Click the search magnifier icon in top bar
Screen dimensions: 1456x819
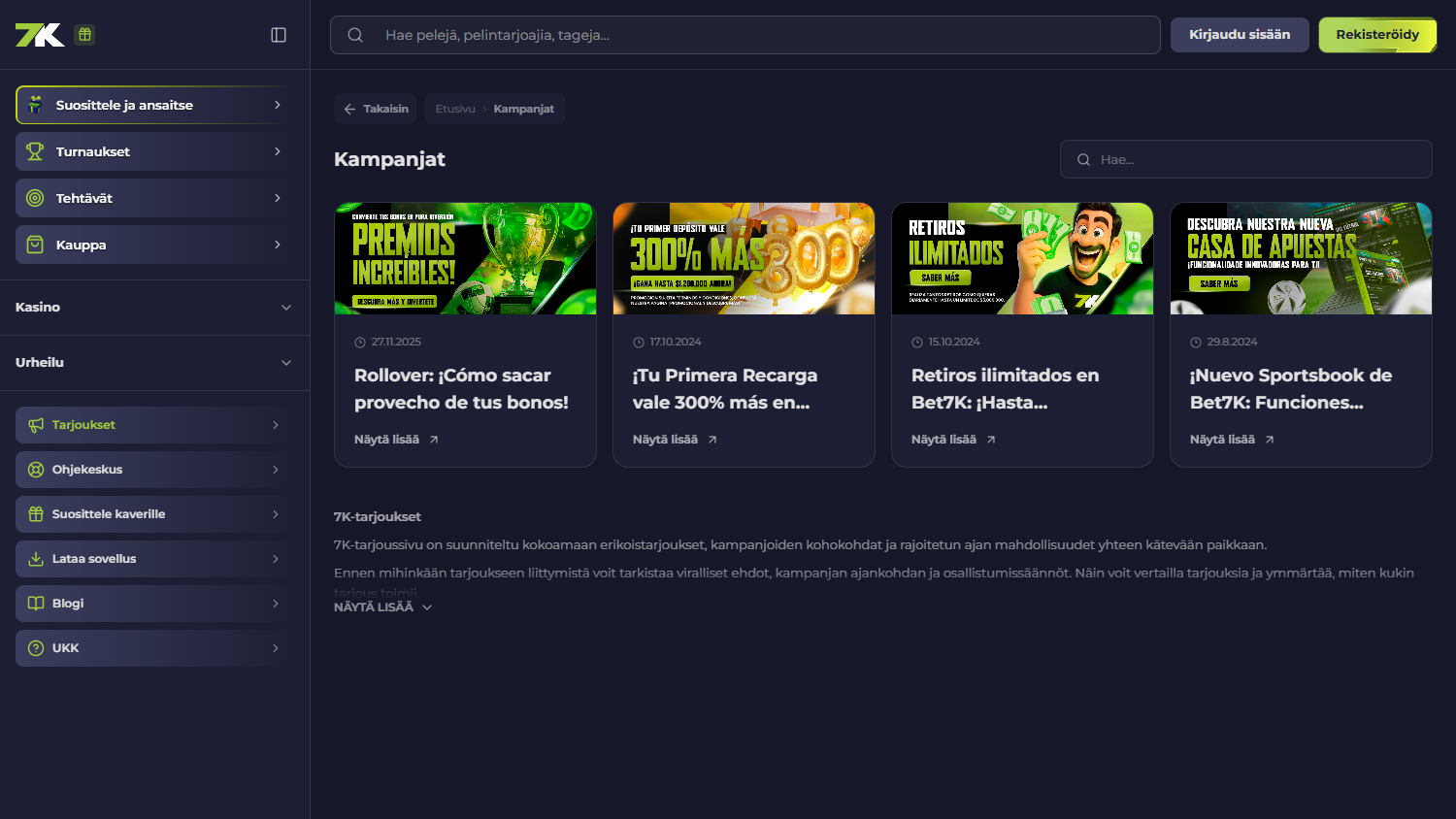click(x=355, y=35)
